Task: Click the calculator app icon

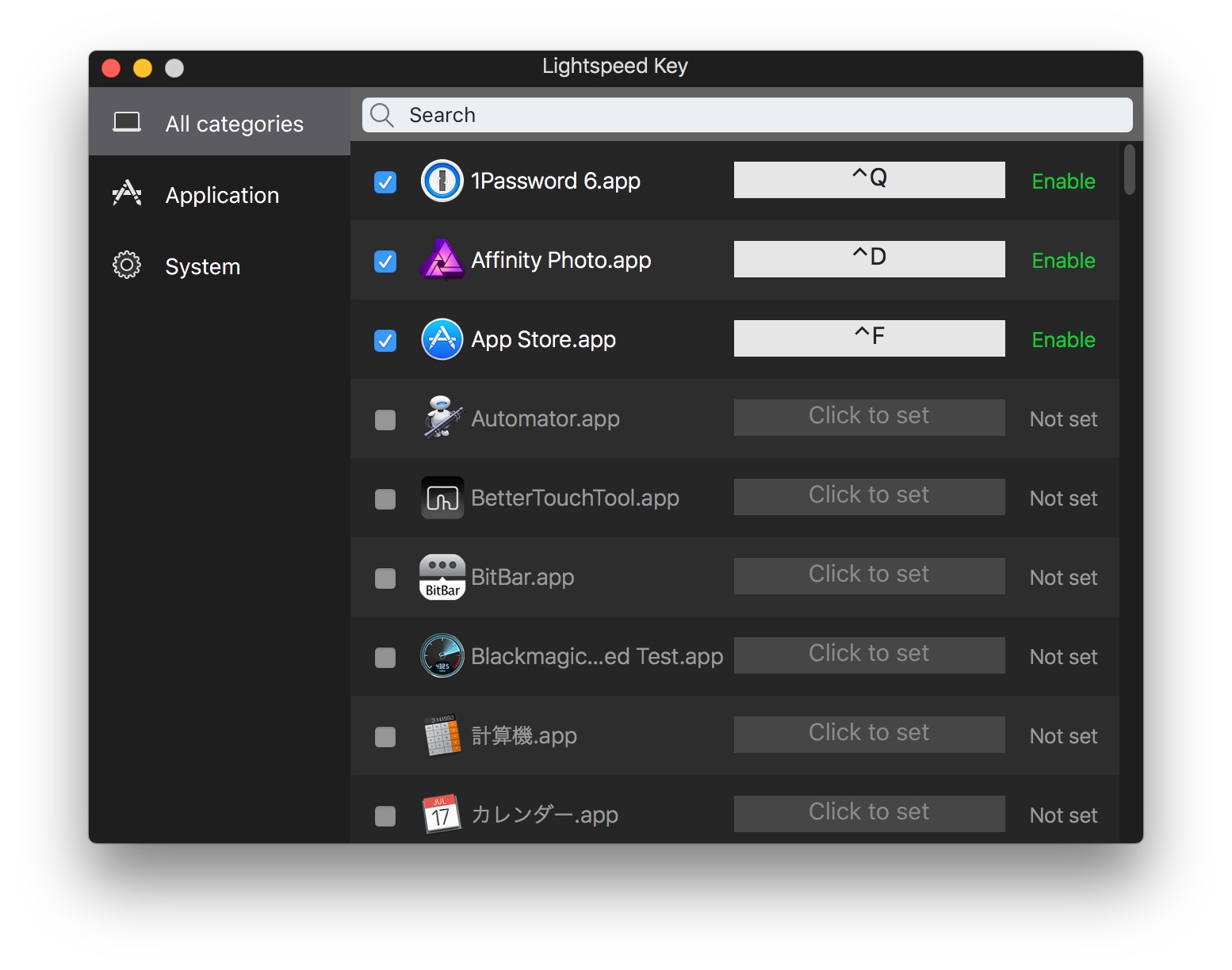Action: pos(442,735)
